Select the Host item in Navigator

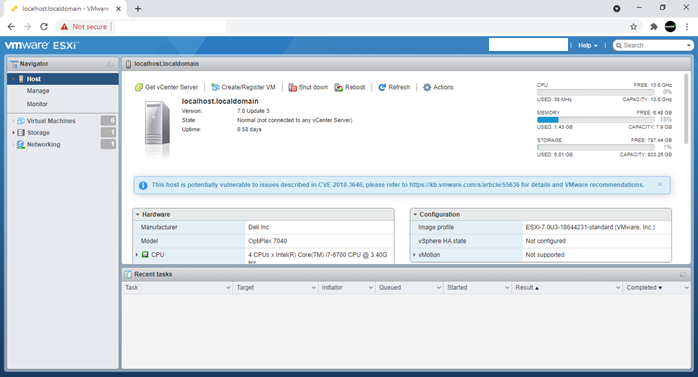click(x=63, y=79)
